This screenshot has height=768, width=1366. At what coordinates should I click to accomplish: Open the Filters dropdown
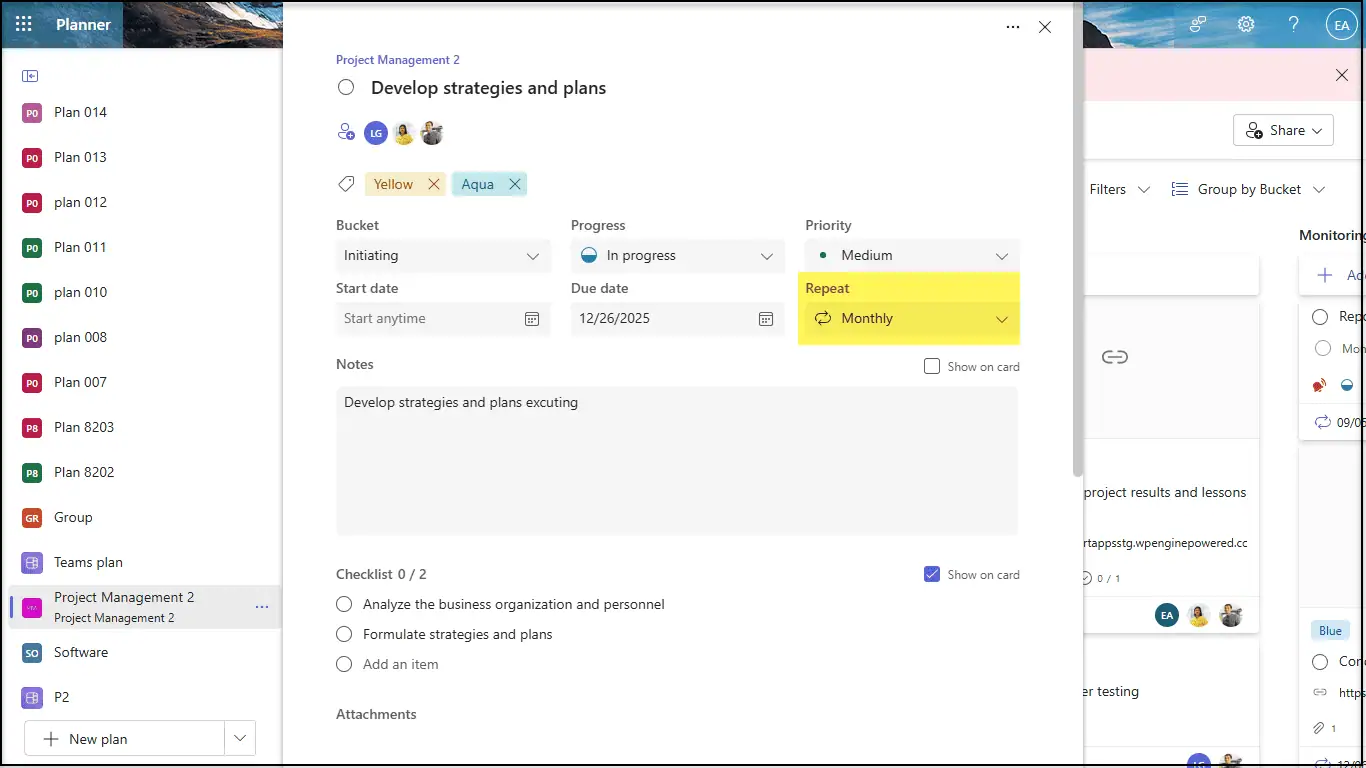tap(1120, 189)
